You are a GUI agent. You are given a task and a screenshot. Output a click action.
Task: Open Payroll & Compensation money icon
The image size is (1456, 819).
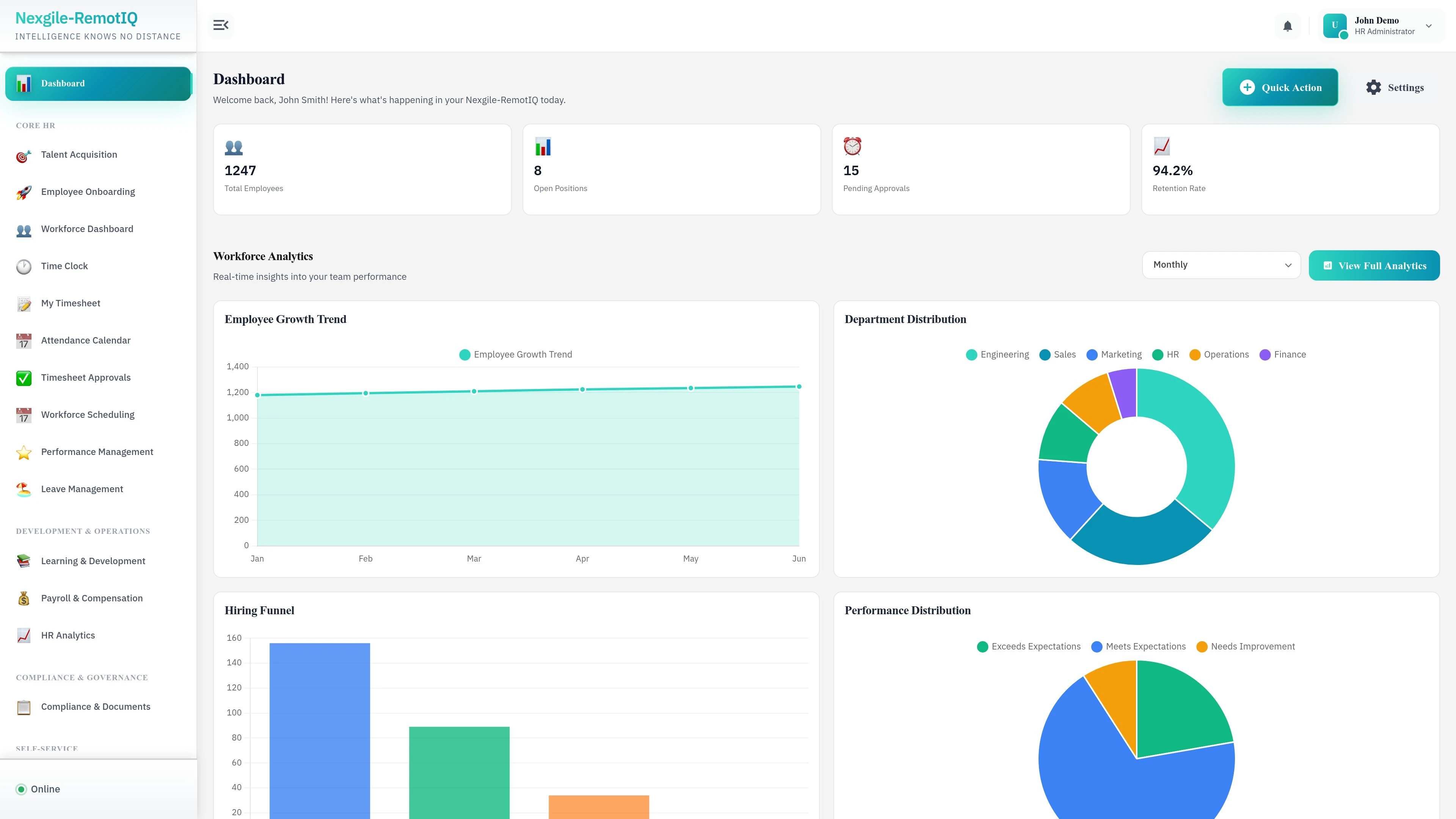click(x=23, y=598)
